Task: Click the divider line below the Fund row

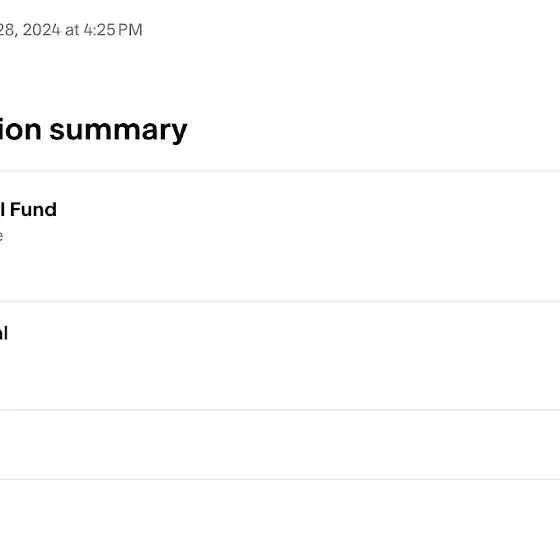Action: click(x=280, y=301)
